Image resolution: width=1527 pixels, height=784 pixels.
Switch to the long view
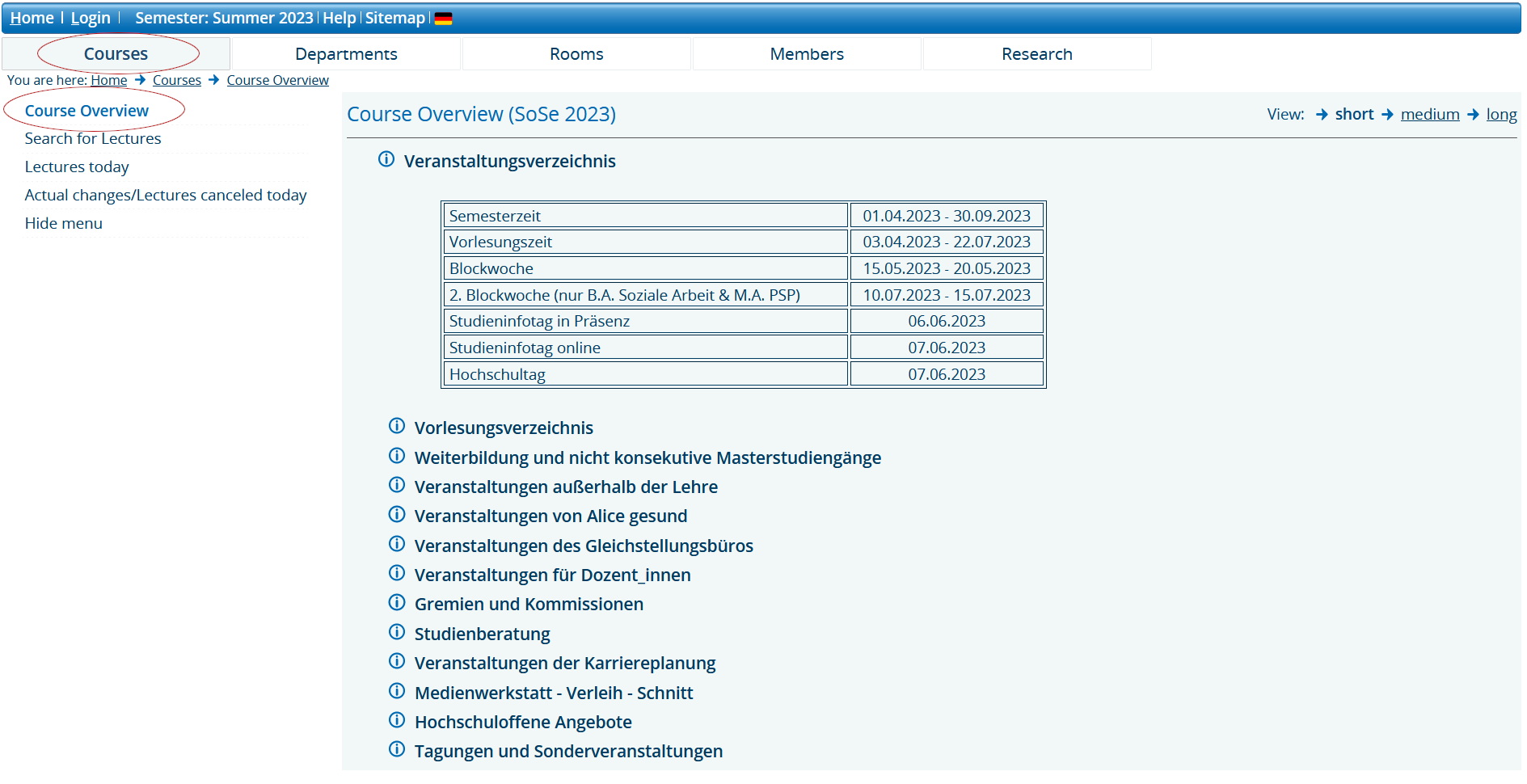pyautogui.click(x=1501, y=114)
